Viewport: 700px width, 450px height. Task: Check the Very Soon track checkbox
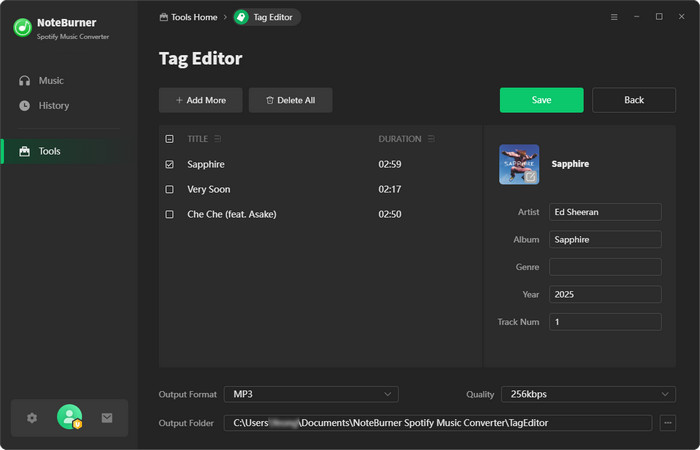(x=170, y=189)
